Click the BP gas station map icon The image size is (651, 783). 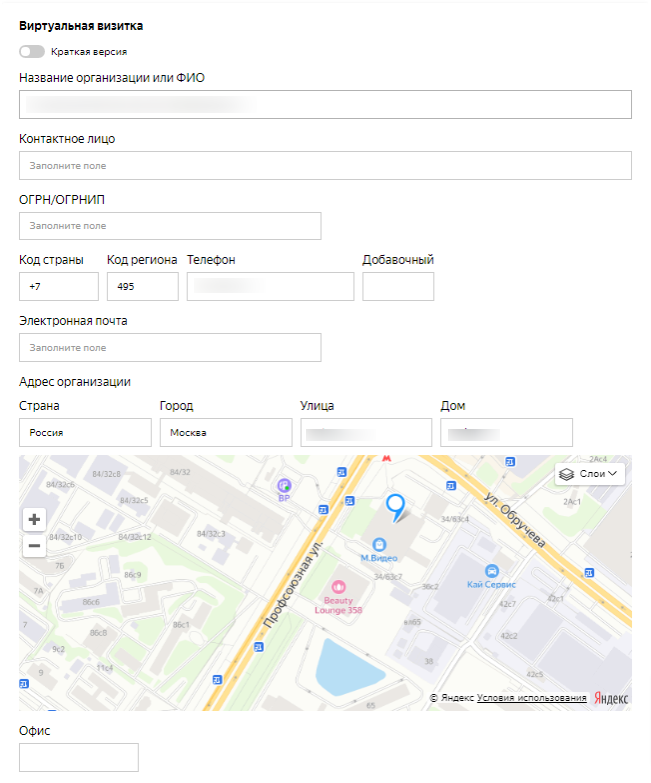pyautogui.click(x=284, y=485)
